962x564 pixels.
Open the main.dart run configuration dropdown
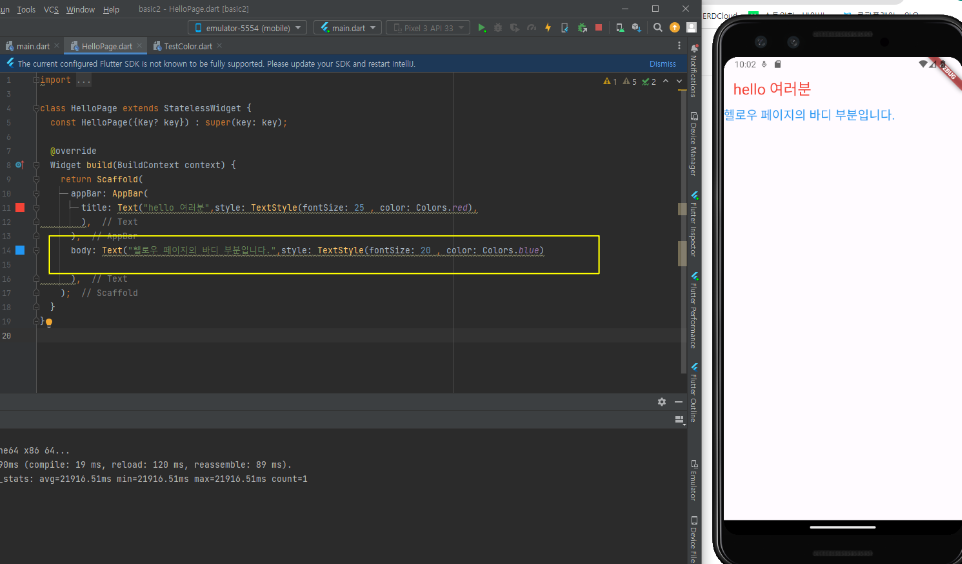tap(348, 28)
